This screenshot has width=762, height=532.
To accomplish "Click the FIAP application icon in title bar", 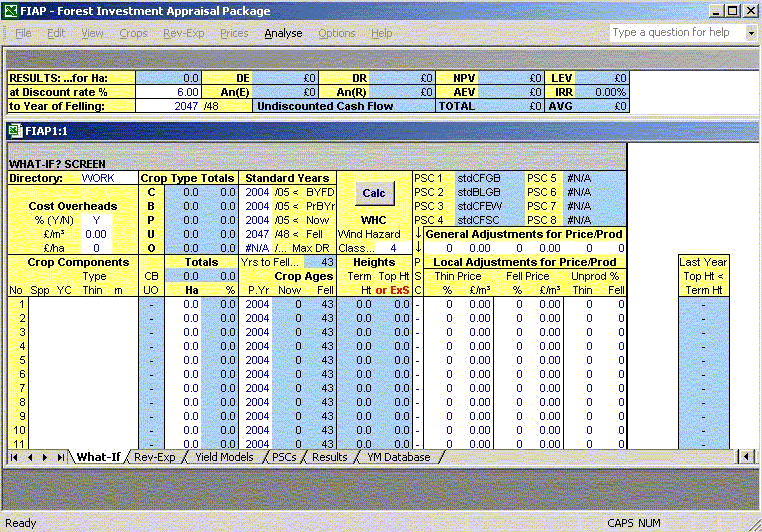I will 11,11.
